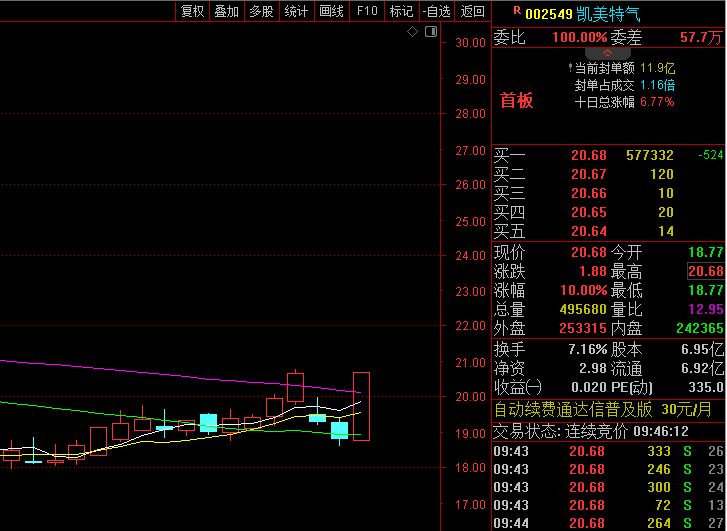Click the 今开 value 18.77

pyautogui.click(x=706, y=252)
